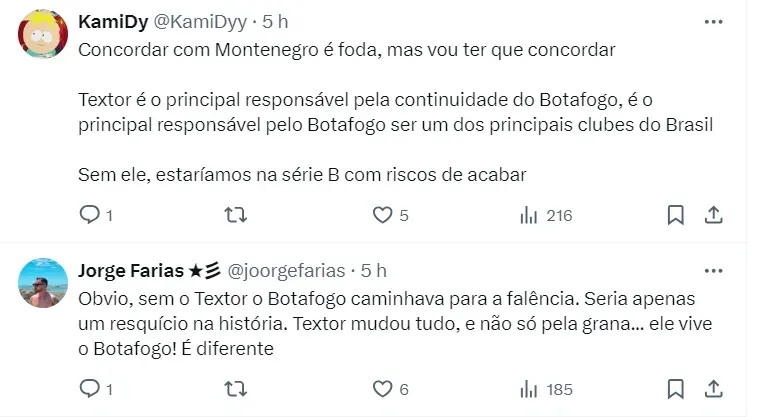773x417 pixels.
Task: Repost Jorge Farias's tweet
Action: pos(235,388)
